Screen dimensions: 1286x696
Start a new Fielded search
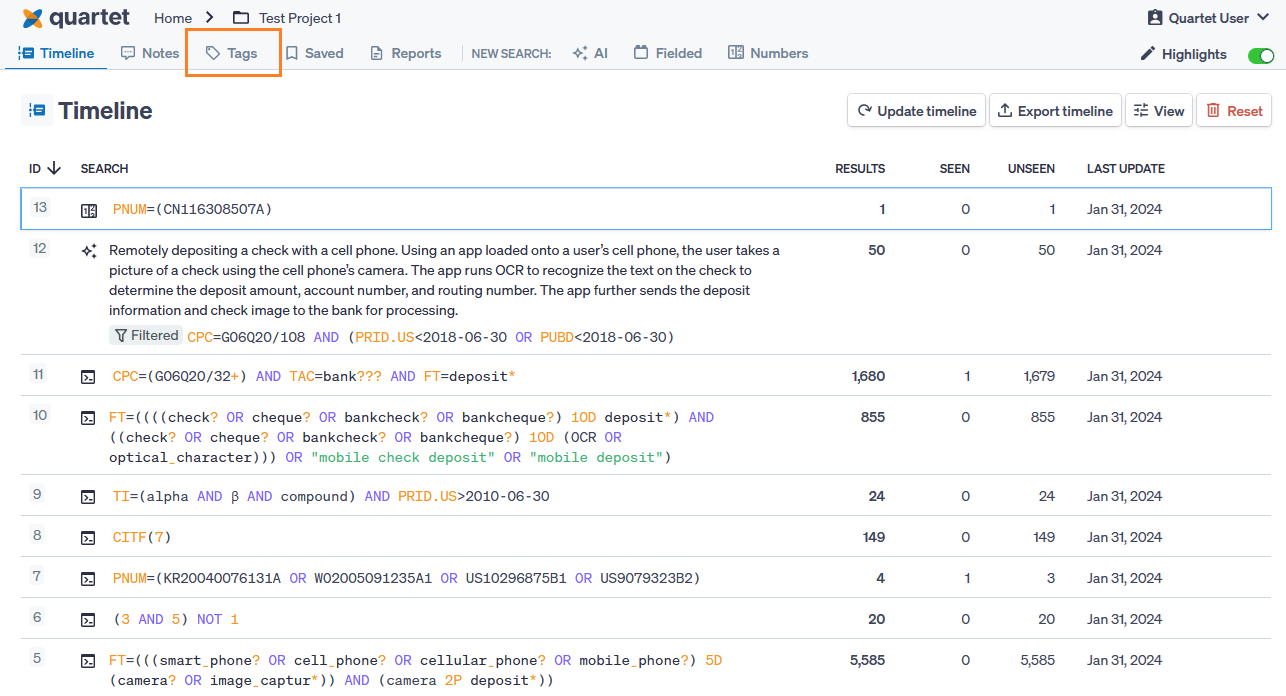click(668, 54)
